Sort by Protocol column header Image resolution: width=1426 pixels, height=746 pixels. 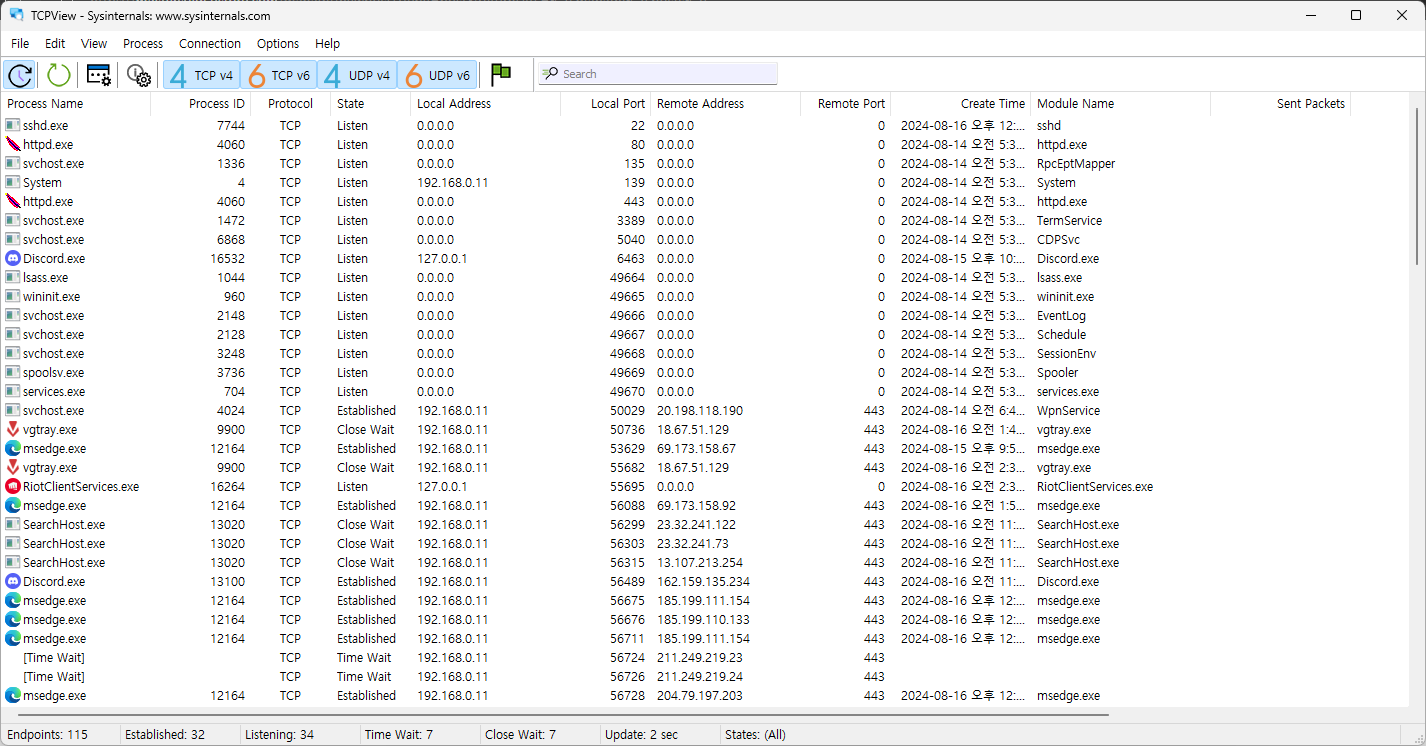291,103
